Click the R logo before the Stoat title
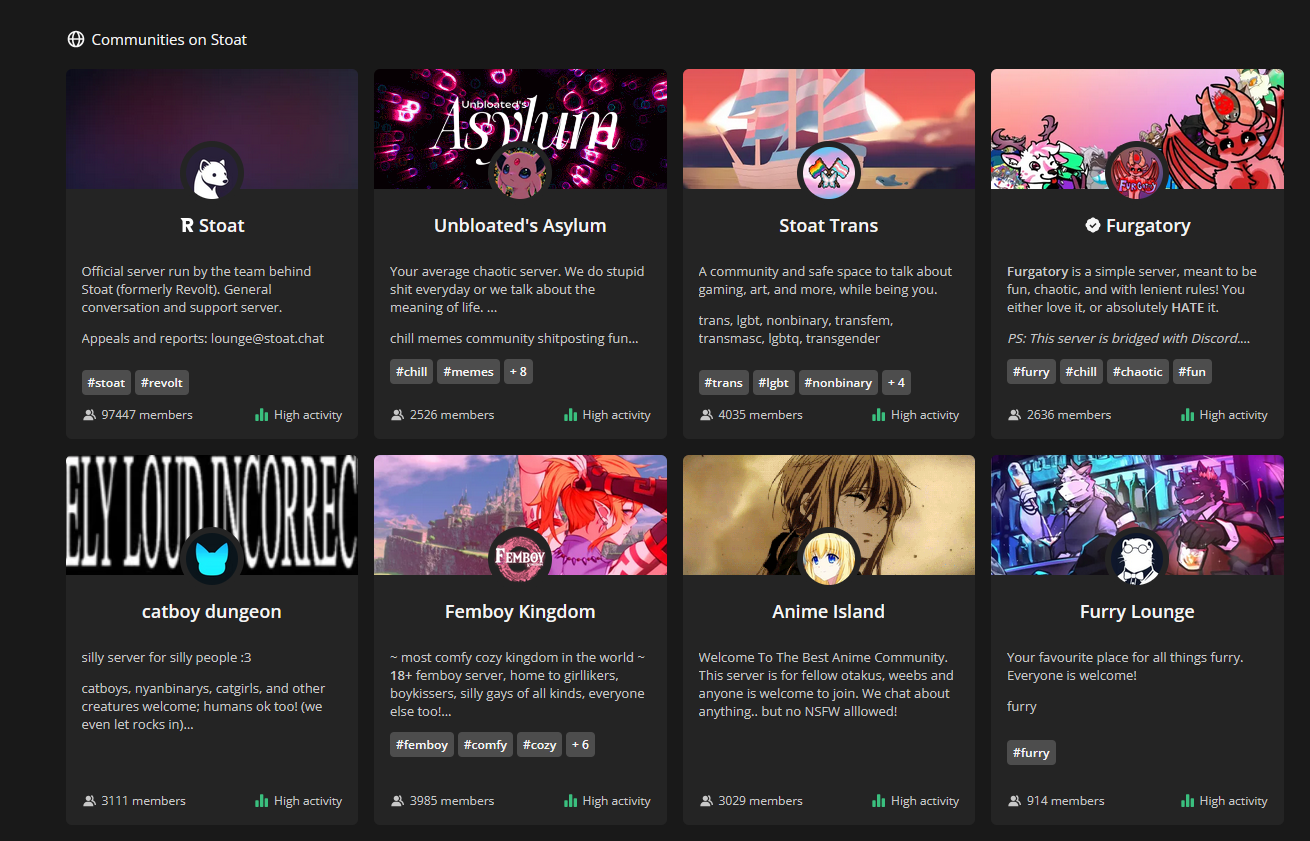The width and height of the screenshot is (1310, 841). pos(187,226)
